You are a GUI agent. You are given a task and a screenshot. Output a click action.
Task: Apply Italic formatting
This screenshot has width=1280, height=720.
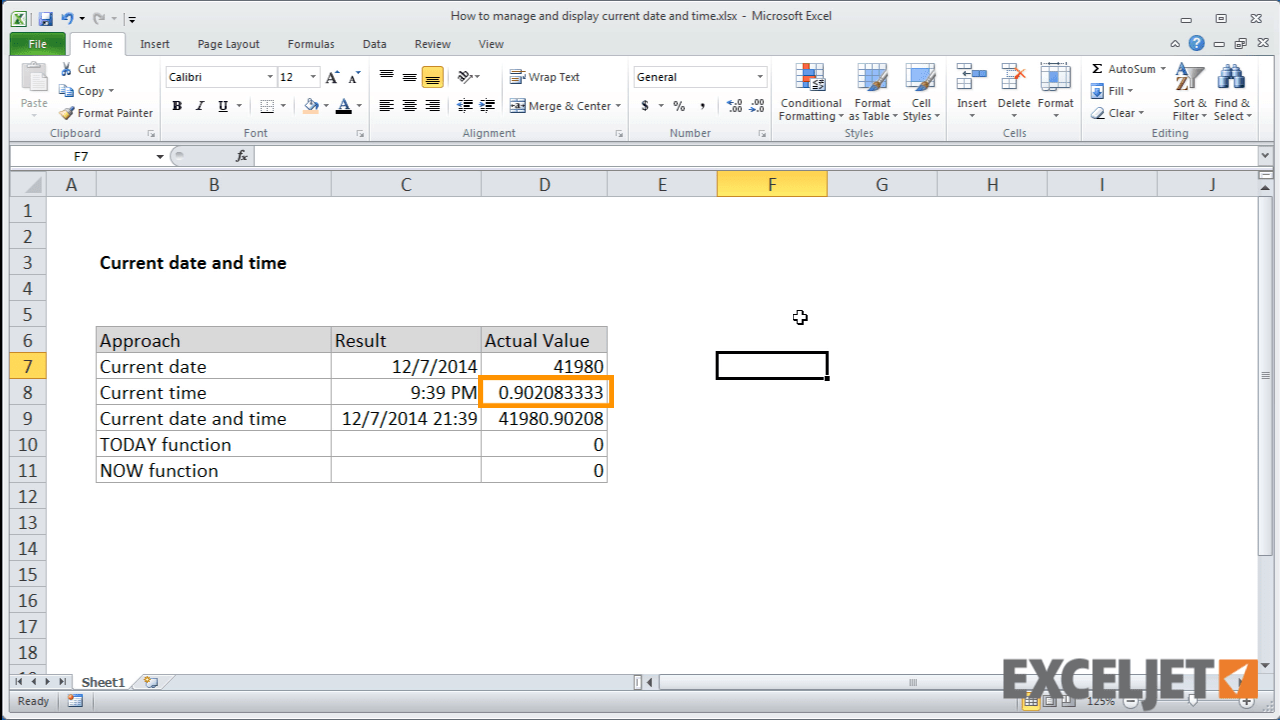[x=199, y=105]
